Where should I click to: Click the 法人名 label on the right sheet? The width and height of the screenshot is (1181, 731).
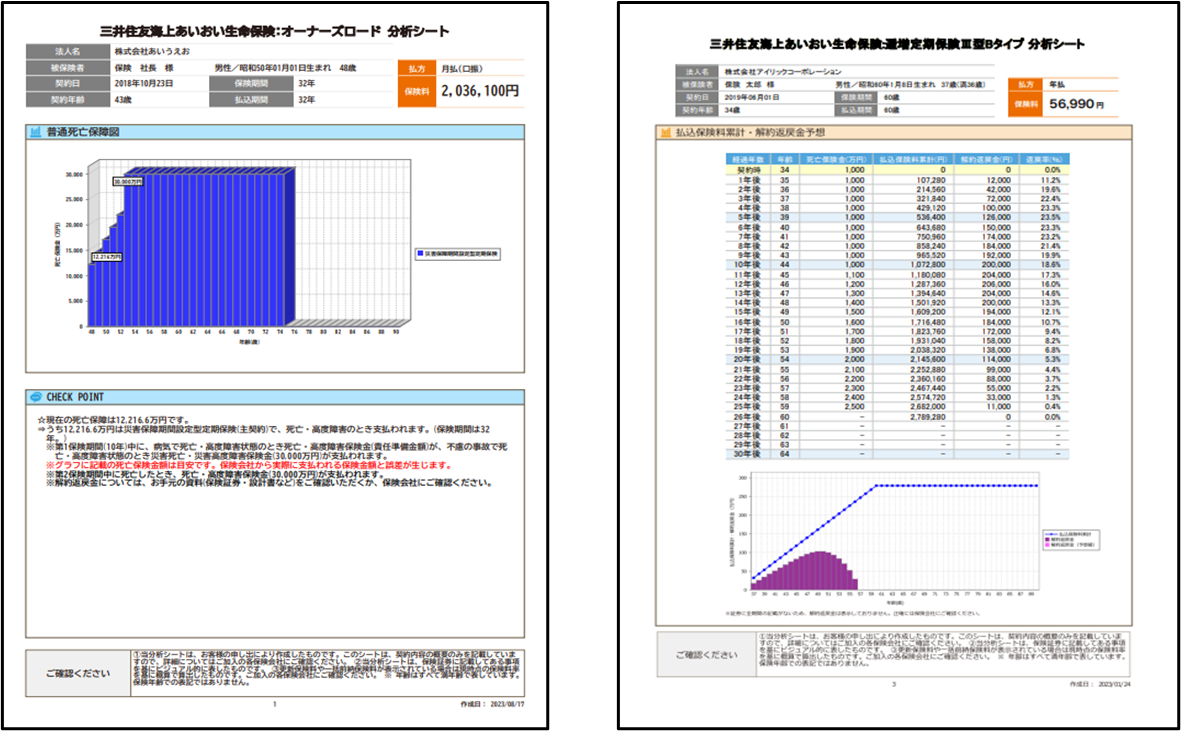click(x=697, y=72)
